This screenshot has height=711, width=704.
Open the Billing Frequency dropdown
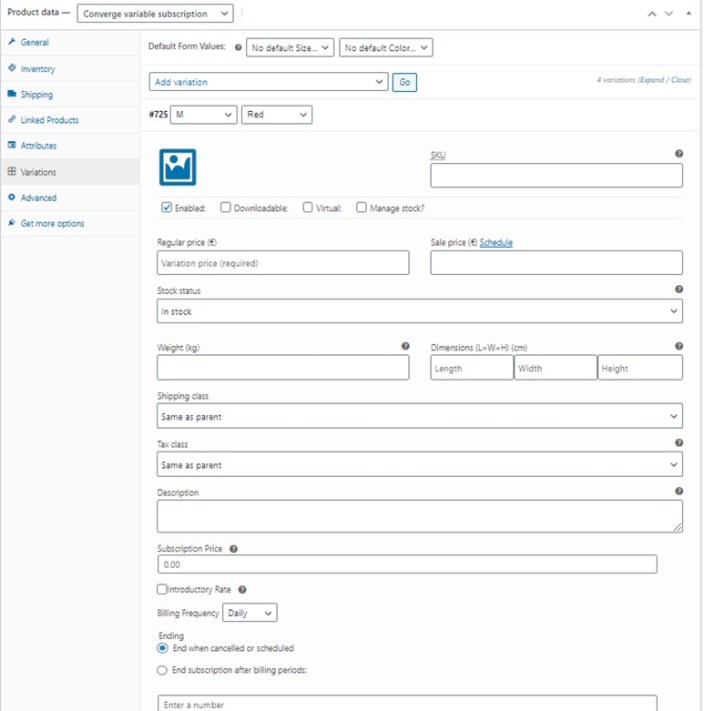click(x=249, y=613)
